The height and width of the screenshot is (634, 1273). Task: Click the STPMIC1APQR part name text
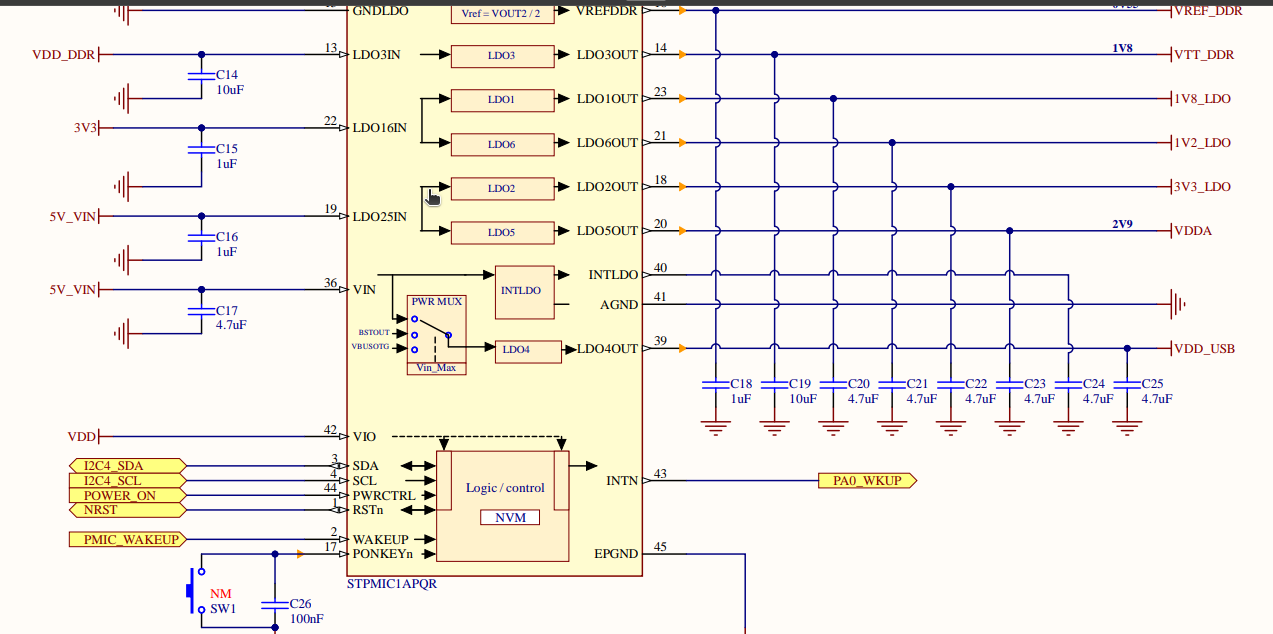(390, 583)
